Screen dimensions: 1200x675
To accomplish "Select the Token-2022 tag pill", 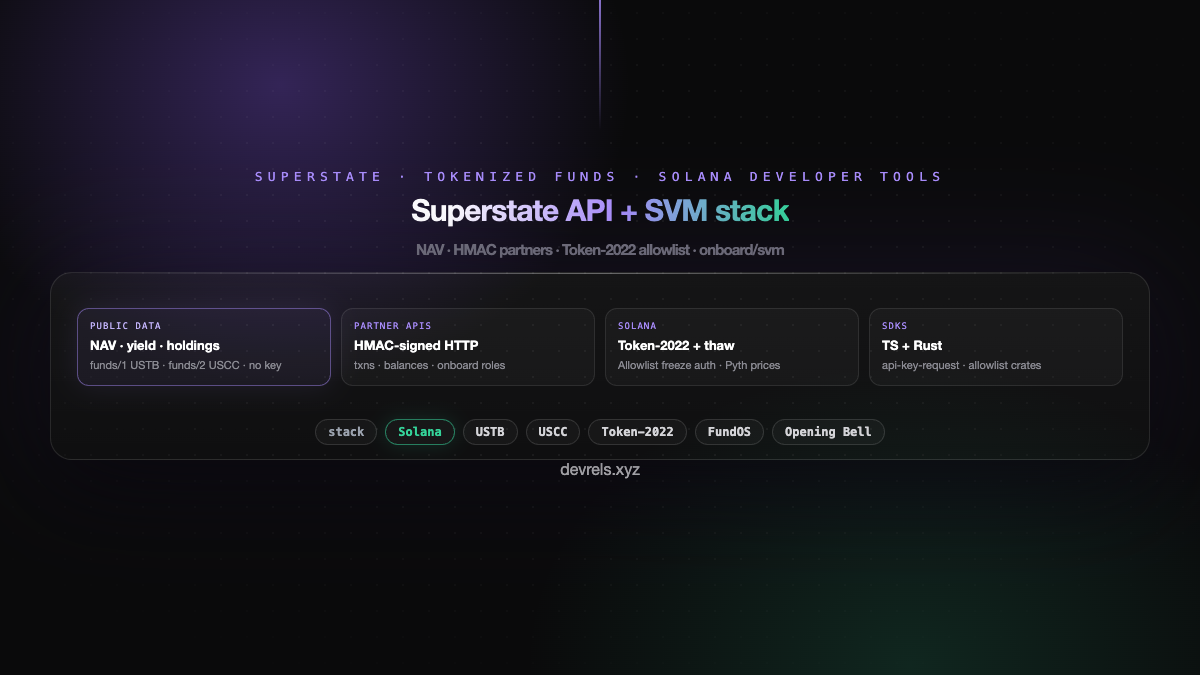I will pos(637,432).
